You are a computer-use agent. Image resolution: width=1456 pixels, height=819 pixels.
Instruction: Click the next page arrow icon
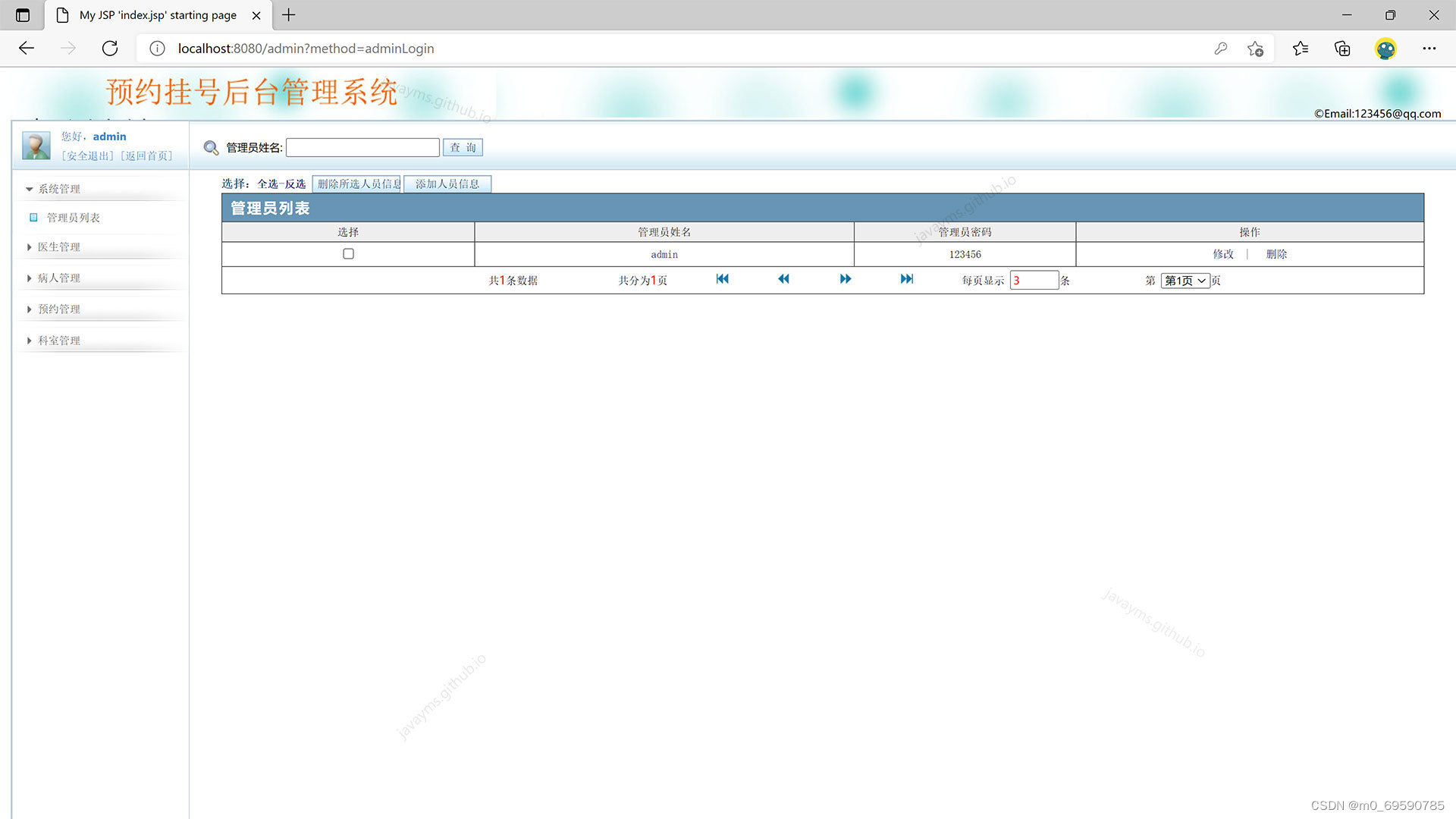pos(846,279)
